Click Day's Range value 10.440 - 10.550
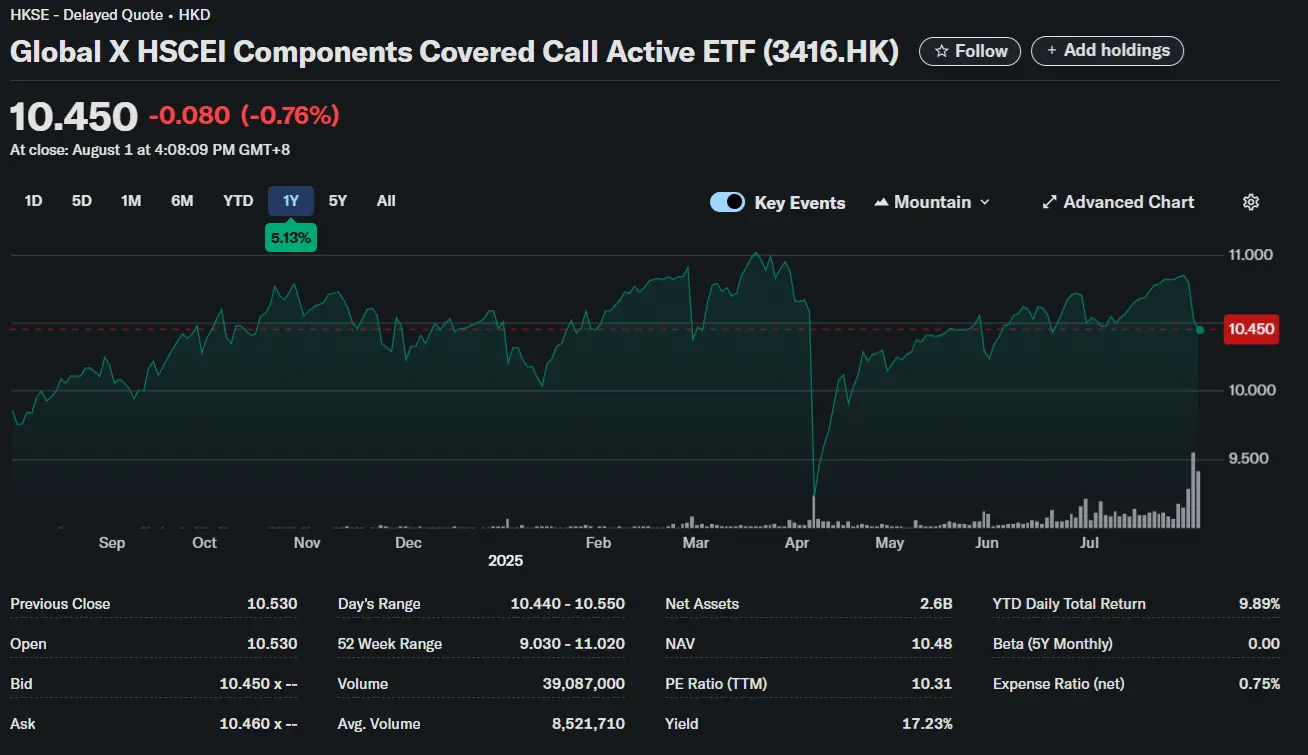Image resolution: width=1308 pixels, height=755 pixels. coord(567,604)
